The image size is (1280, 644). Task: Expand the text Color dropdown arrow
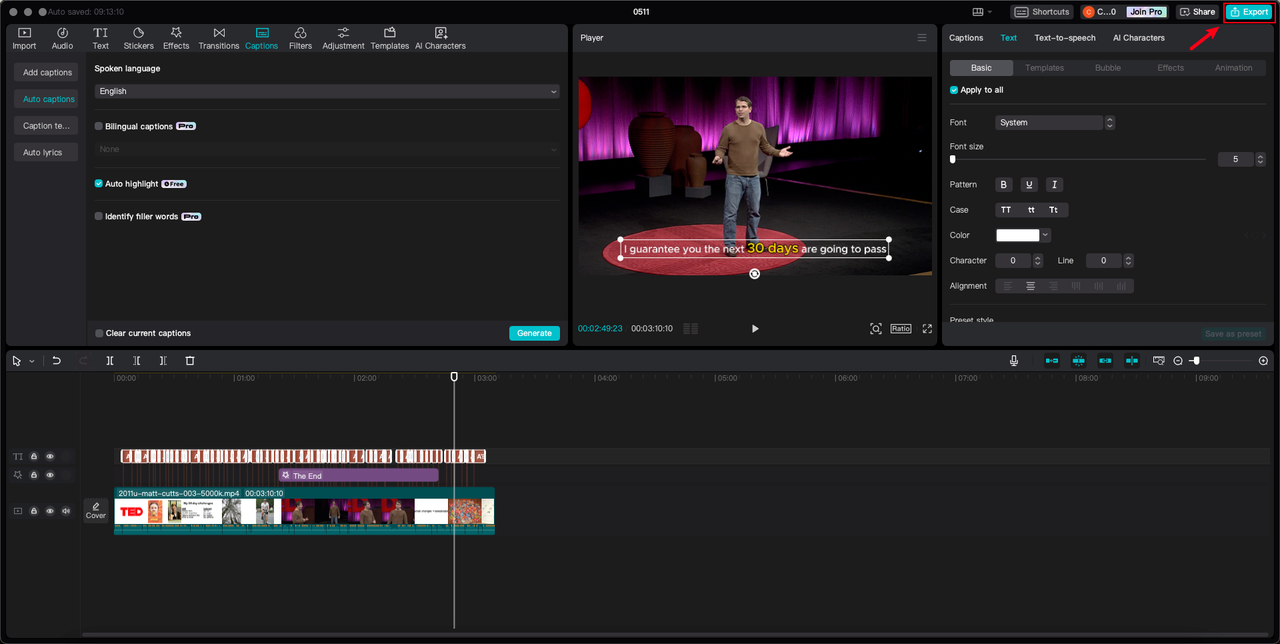pos(1045,235)
